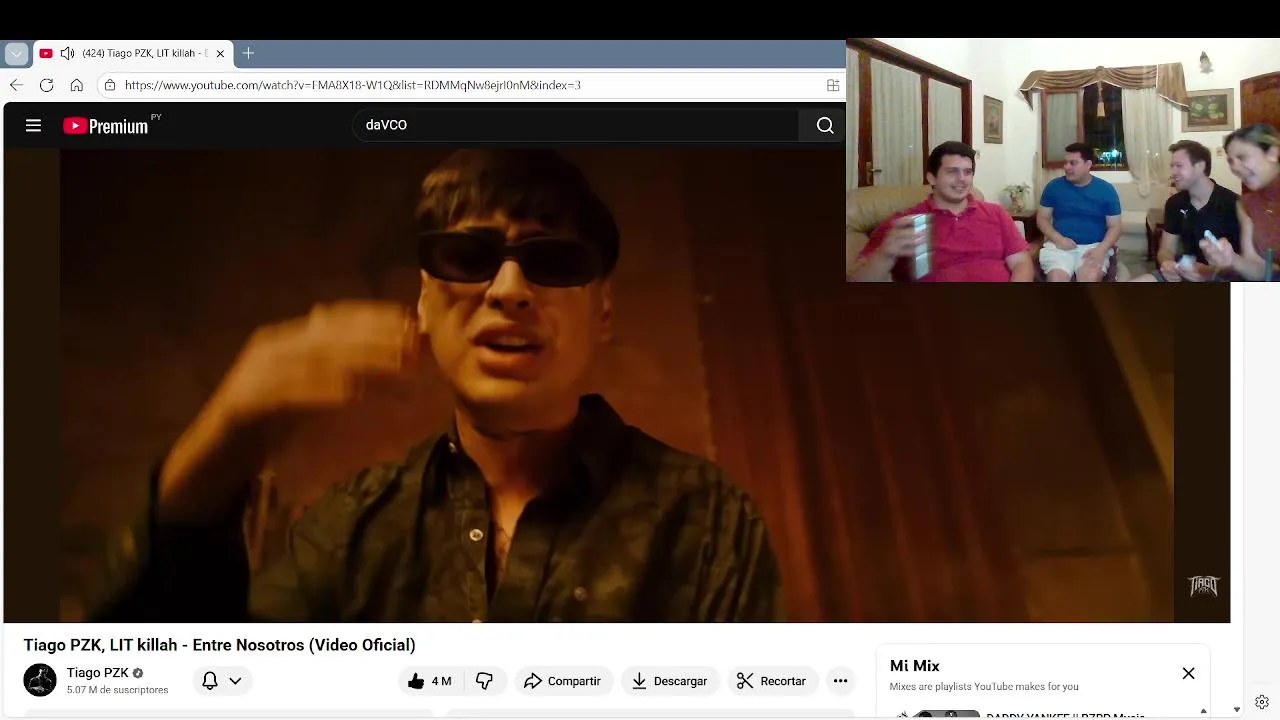This screenshot has height=720, width=1280.
Task: Open the YouTube hamburger guide menu
Action: (x=33, y=125)
